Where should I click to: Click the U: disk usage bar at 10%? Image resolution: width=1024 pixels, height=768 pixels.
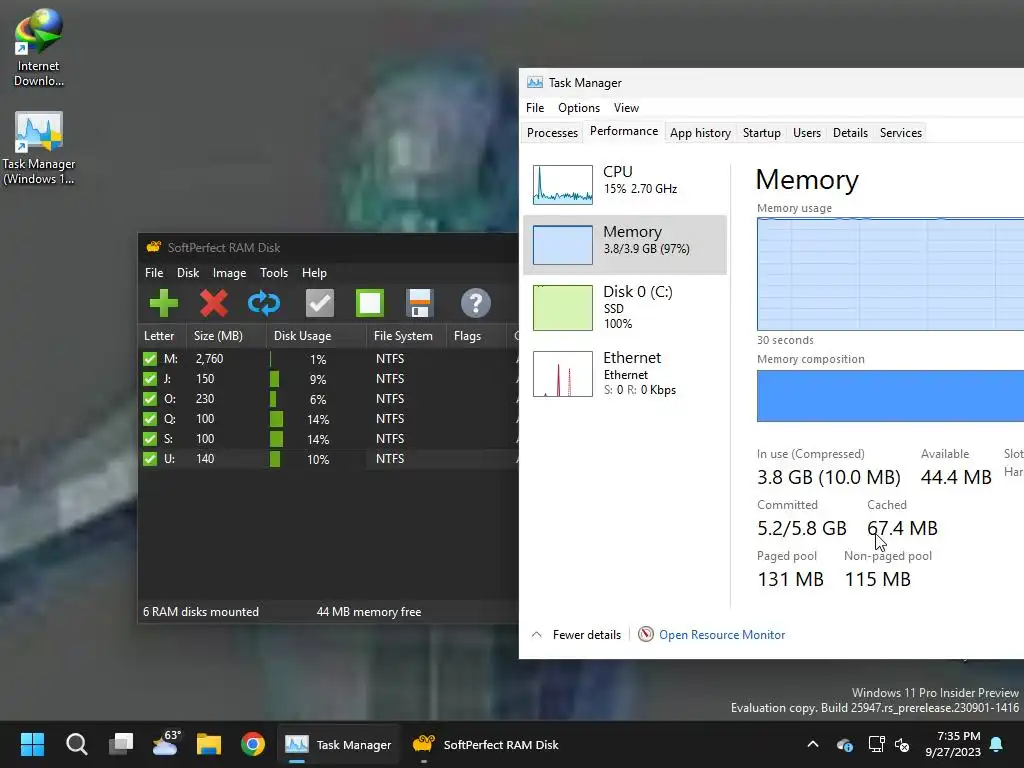coord(275,459)
